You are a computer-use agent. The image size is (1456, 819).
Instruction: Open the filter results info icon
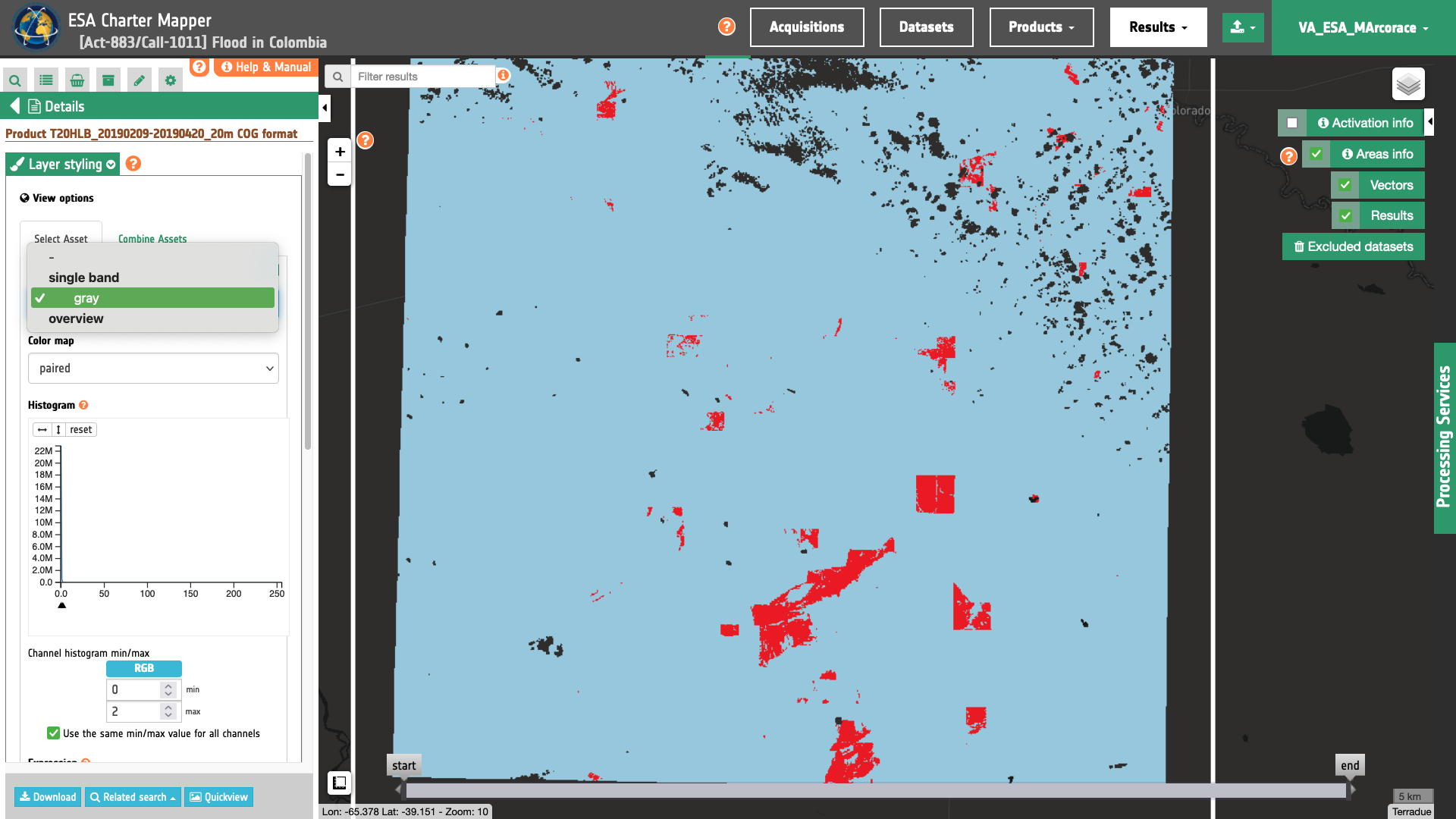(x=503, y=75)
